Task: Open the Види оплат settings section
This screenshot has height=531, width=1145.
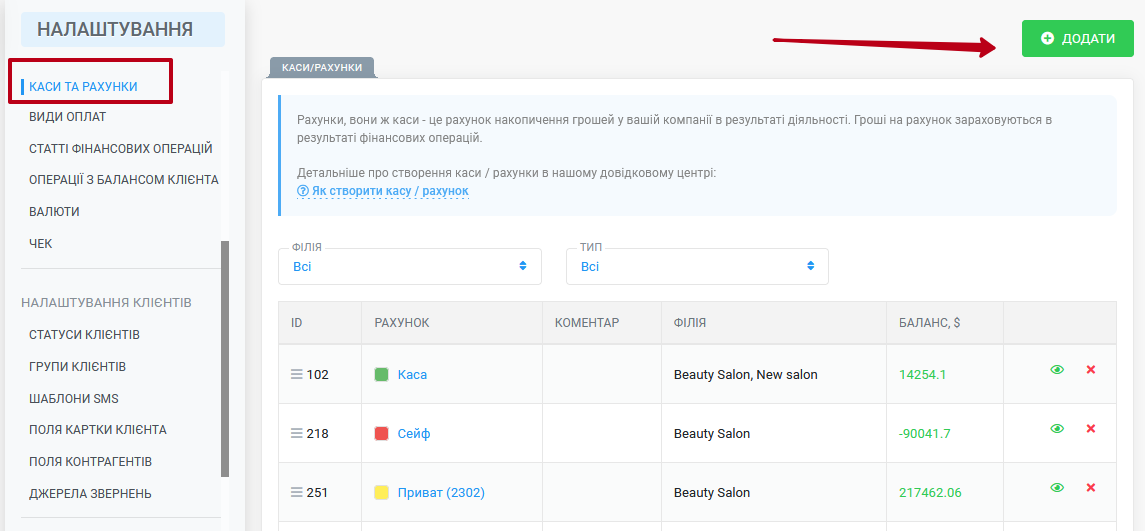Action: (x=68, y=117)
